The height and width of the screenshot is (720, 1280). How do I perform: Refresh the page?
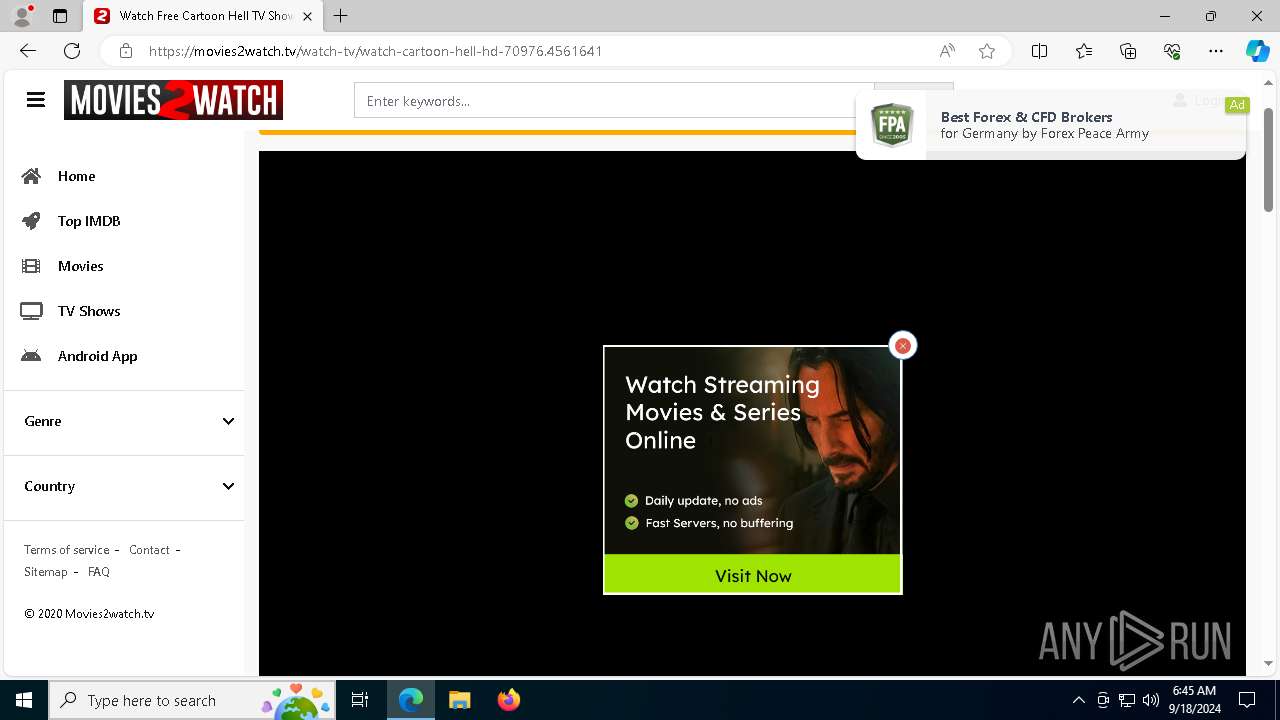coord(72,51)
